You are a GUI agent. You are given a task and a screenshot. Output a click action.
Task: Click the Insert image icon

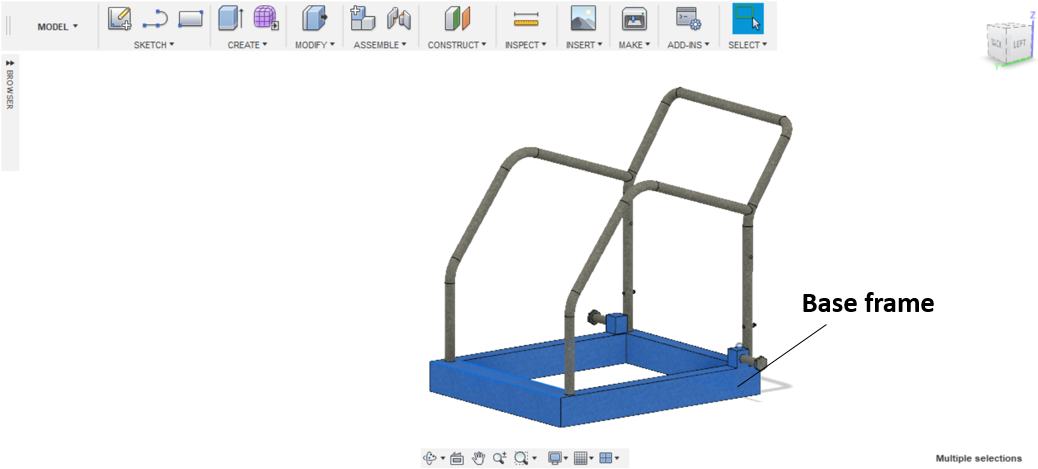[x=584, y=19]
